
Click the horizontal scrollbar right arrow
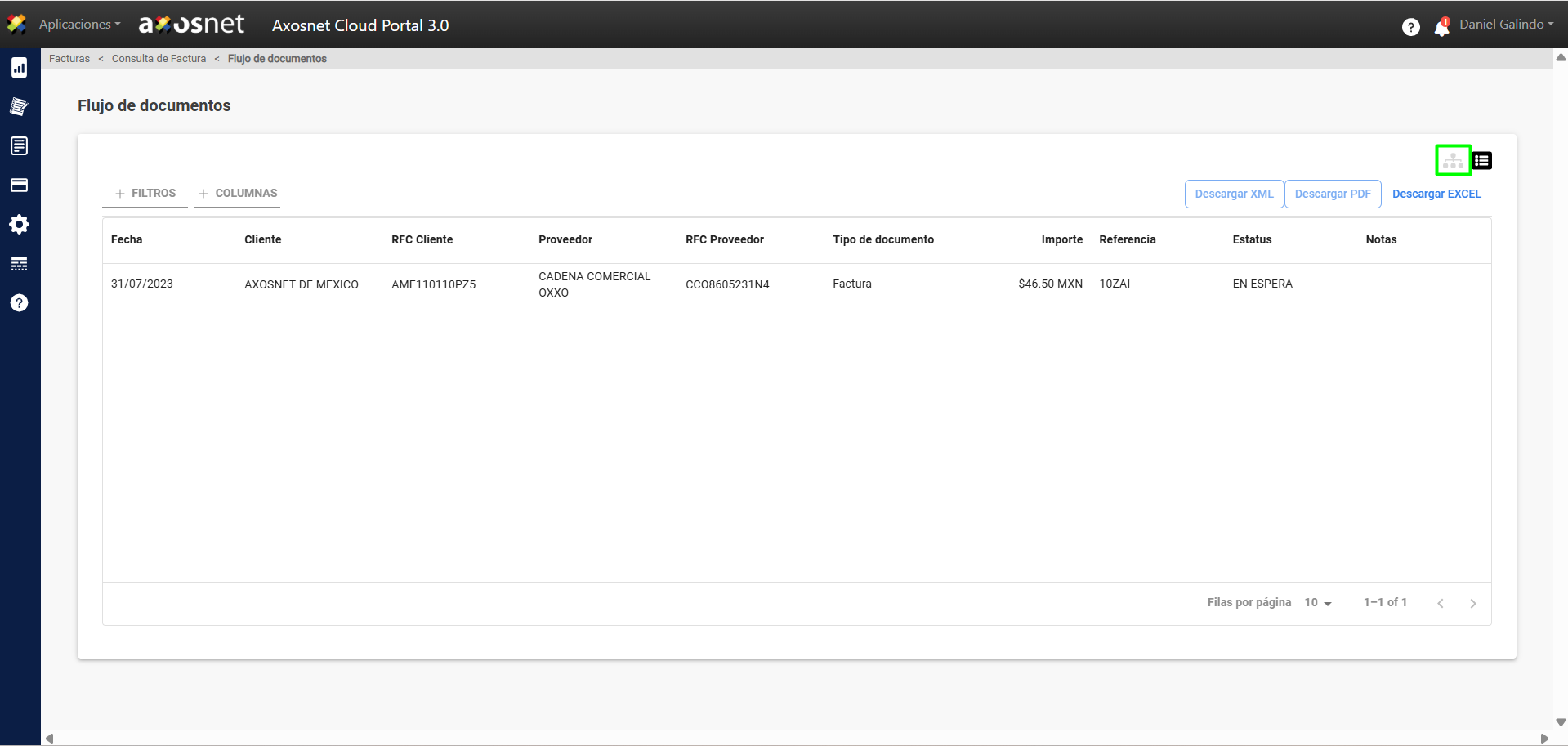(x=1544, y=739)
